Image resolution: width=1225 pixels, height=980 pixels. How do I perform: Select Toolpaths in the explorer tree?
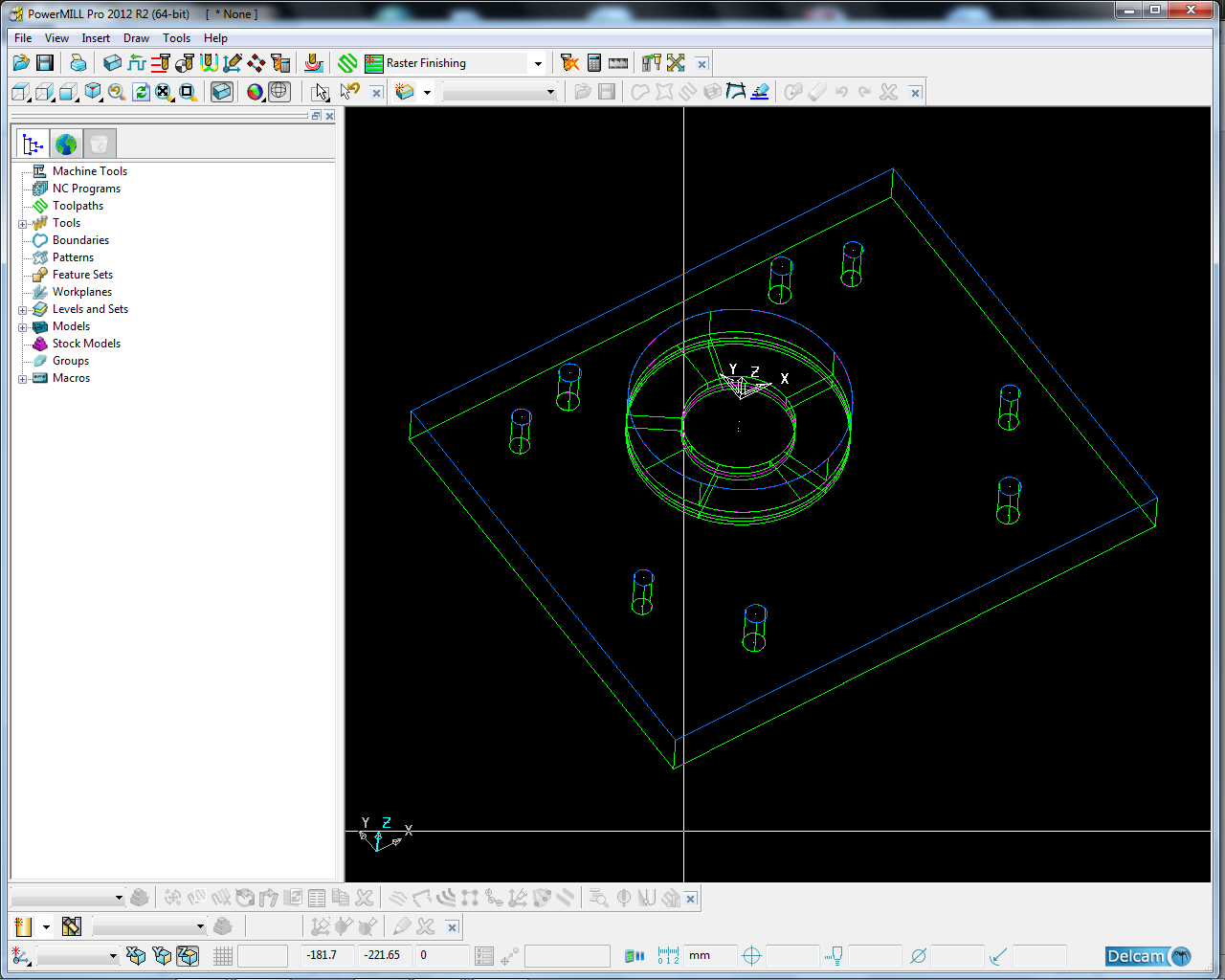[x=78, y=206]
